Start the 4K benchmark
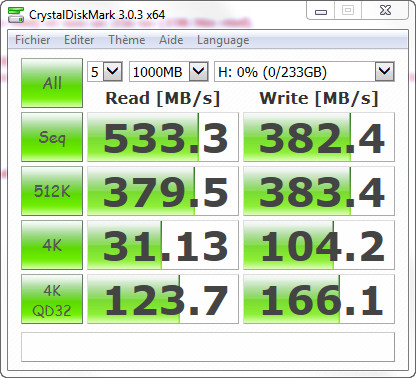 pyautogui.click(x=52, y=245)
